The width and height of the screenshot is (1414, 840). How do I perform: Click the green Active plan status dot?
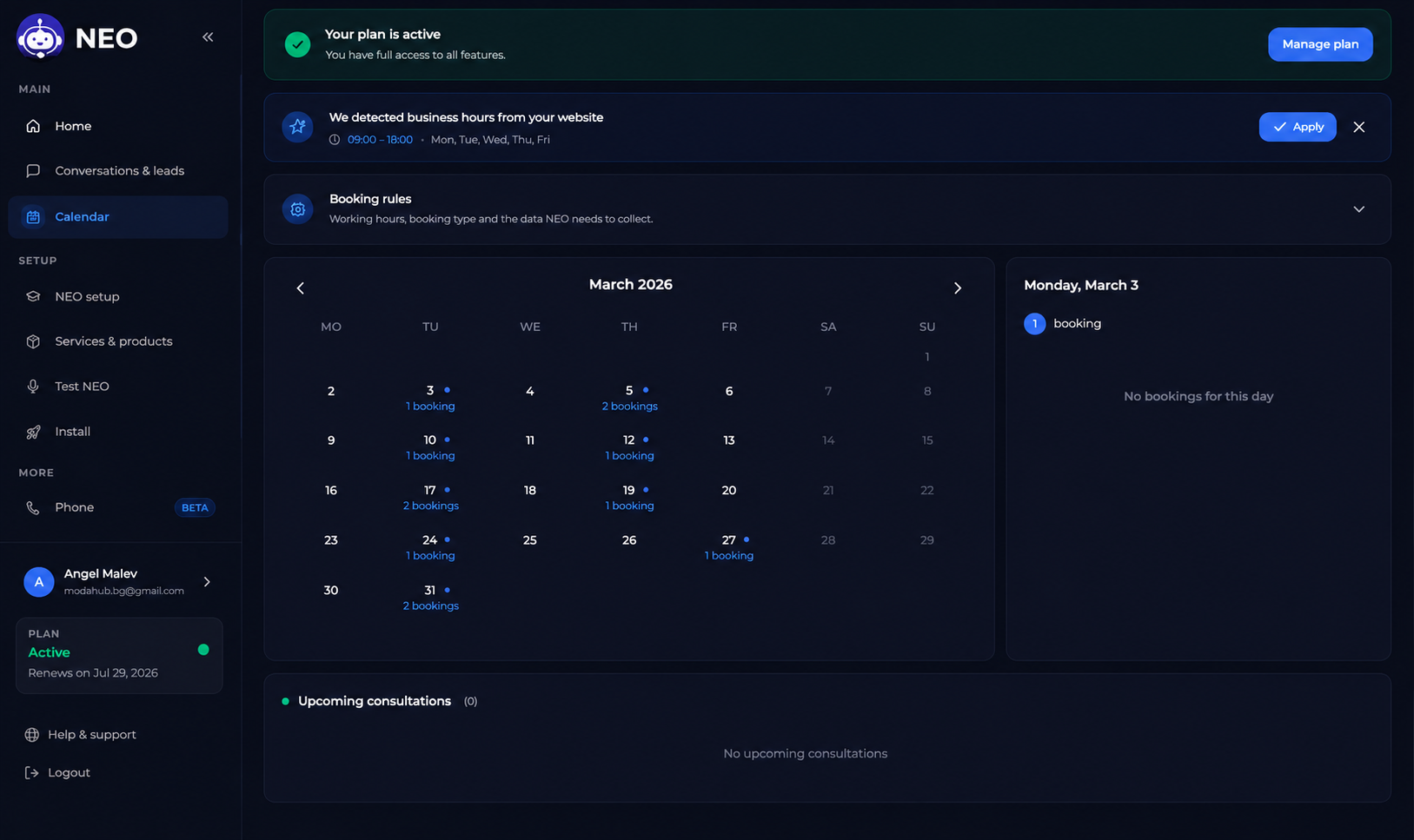203,650
